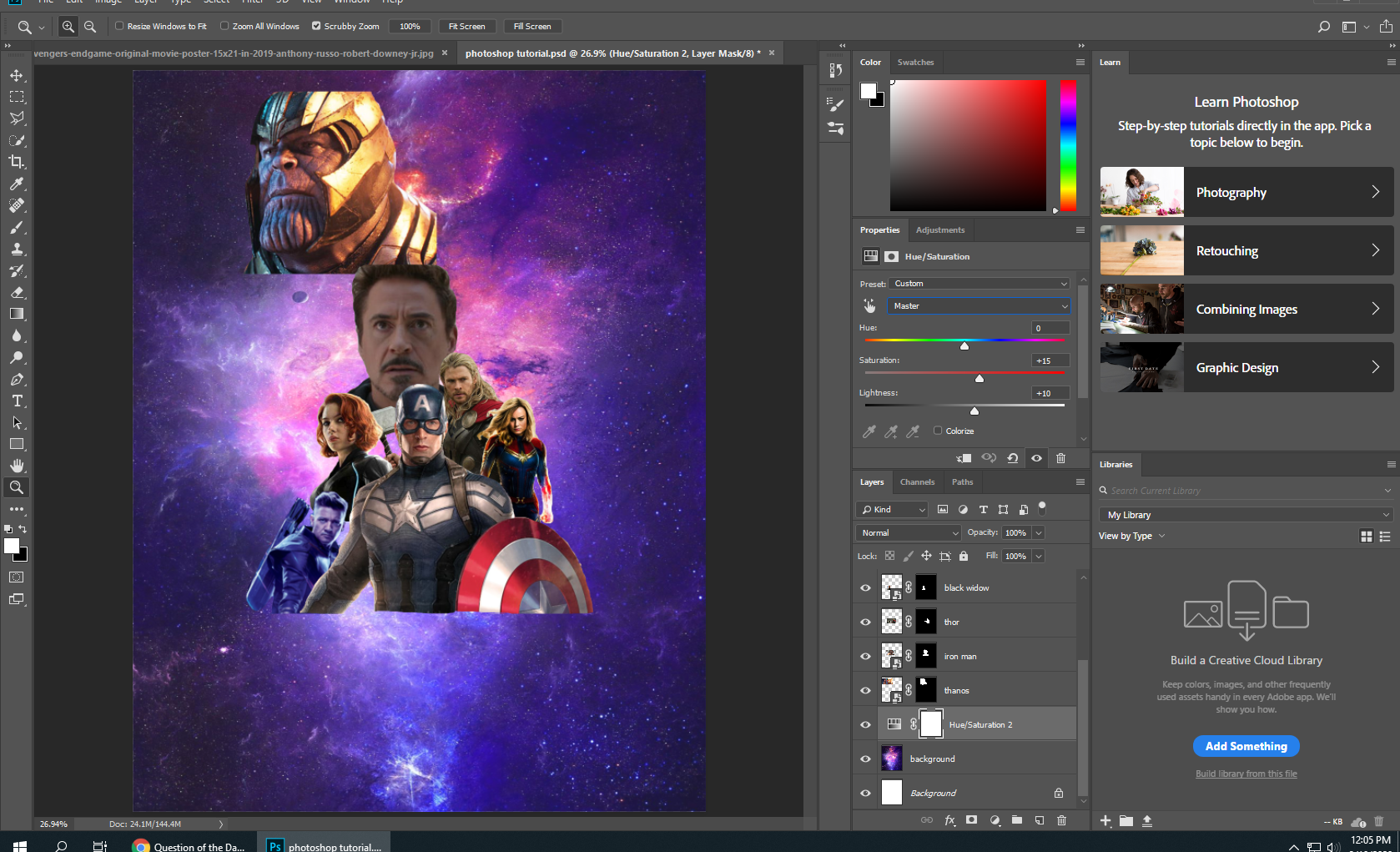
Task: Toggle Hue/Saturation 2 layer visibility
Action: [865, 724]
